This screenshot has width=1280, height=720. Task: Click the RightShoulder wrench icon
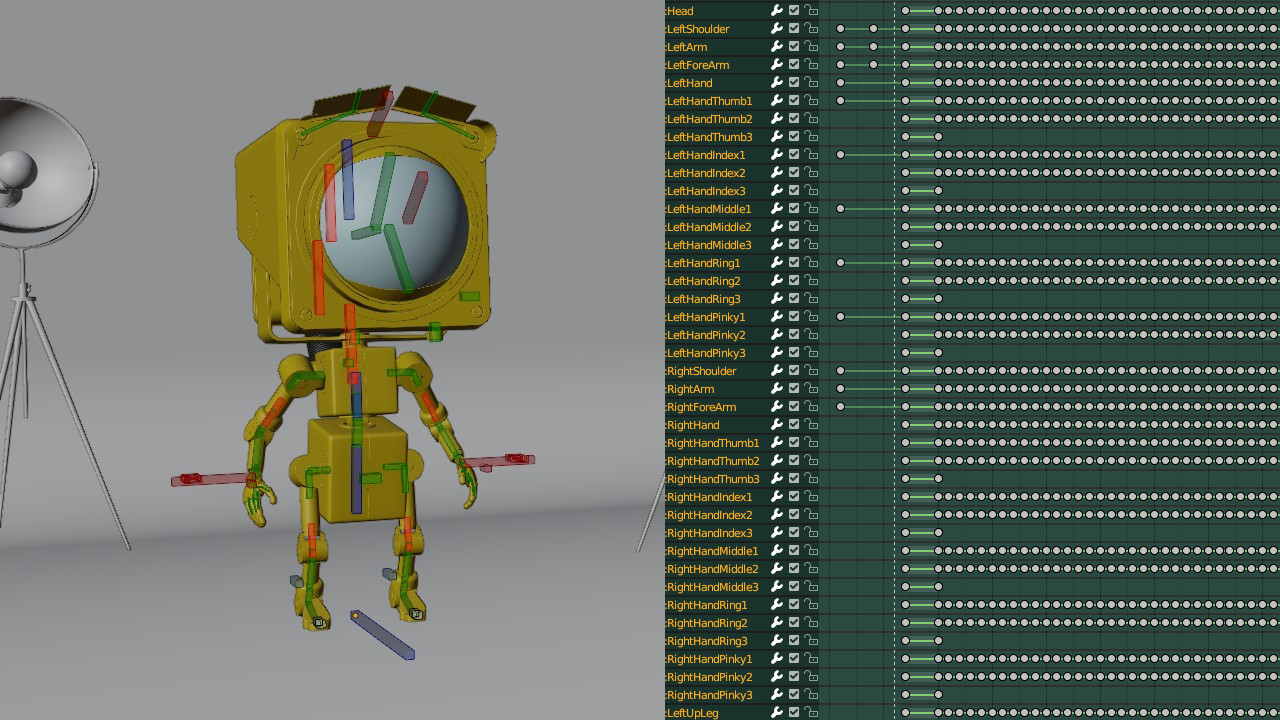coord(776,370)
